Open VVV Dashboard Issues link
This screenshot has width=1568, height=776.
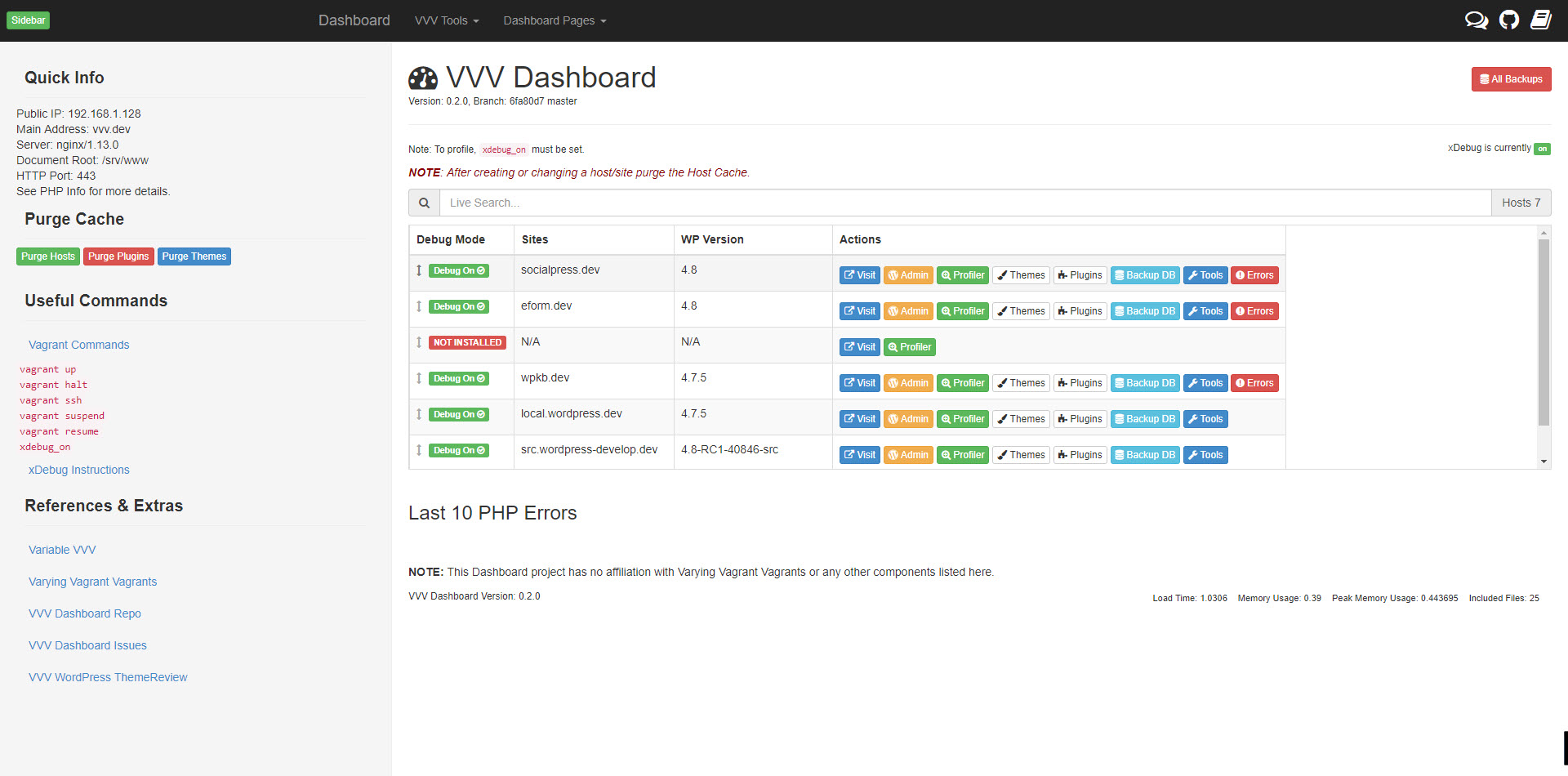[x=87, y=645]
